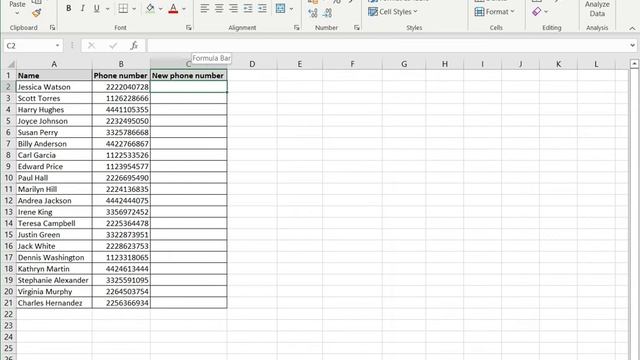Viewport: 640px width, 360px height.
Task: Click Enter checkmark icon
Action: click(x=113, y=46)
